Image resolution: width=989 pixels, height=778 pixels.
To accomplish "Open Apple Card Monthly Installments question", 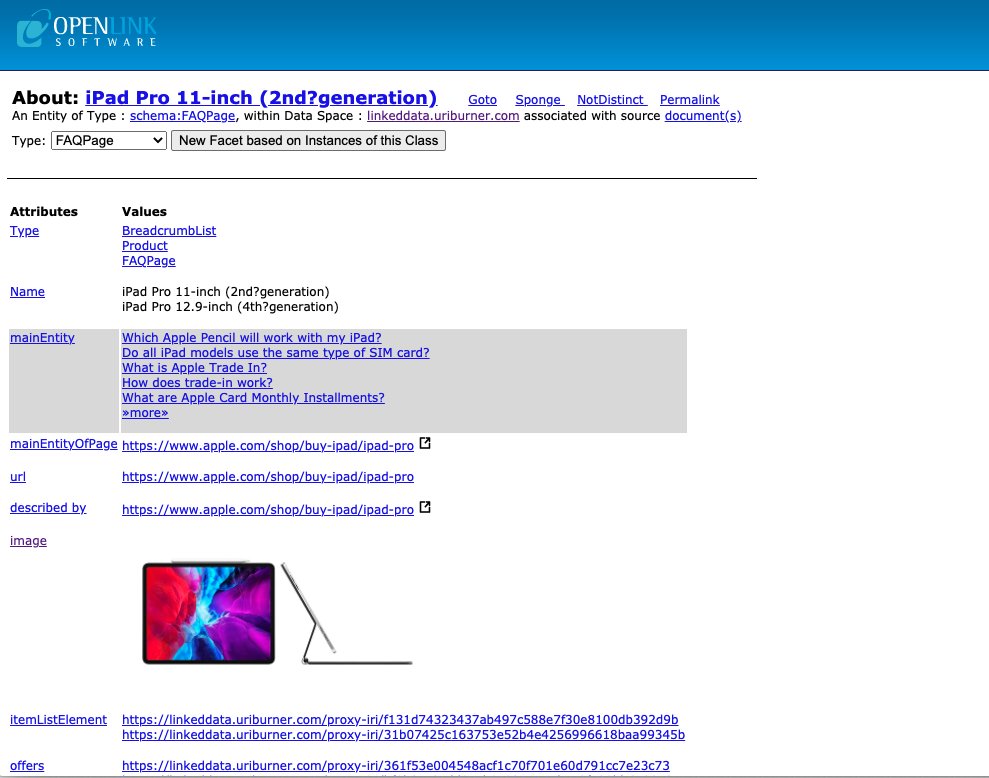I will tap(253, 398).
